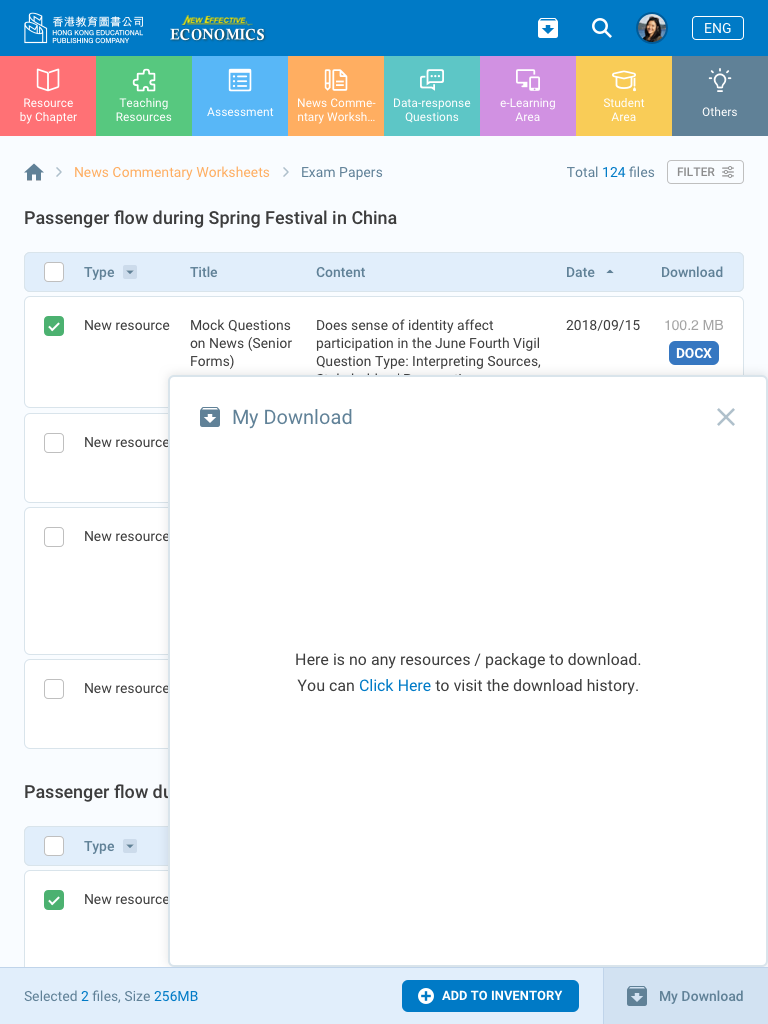The image size is (768, 1024).
Task: Open the user profile avatar
Action: click(x=652, y=28)
